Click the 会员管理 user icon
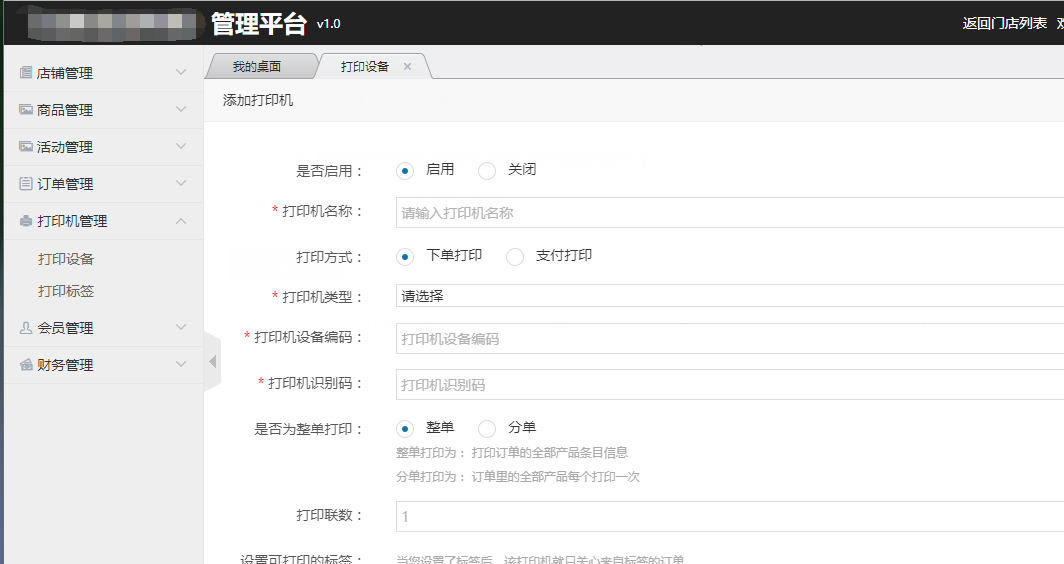This screenshot has width=1064, height=564. pos(26,328)
